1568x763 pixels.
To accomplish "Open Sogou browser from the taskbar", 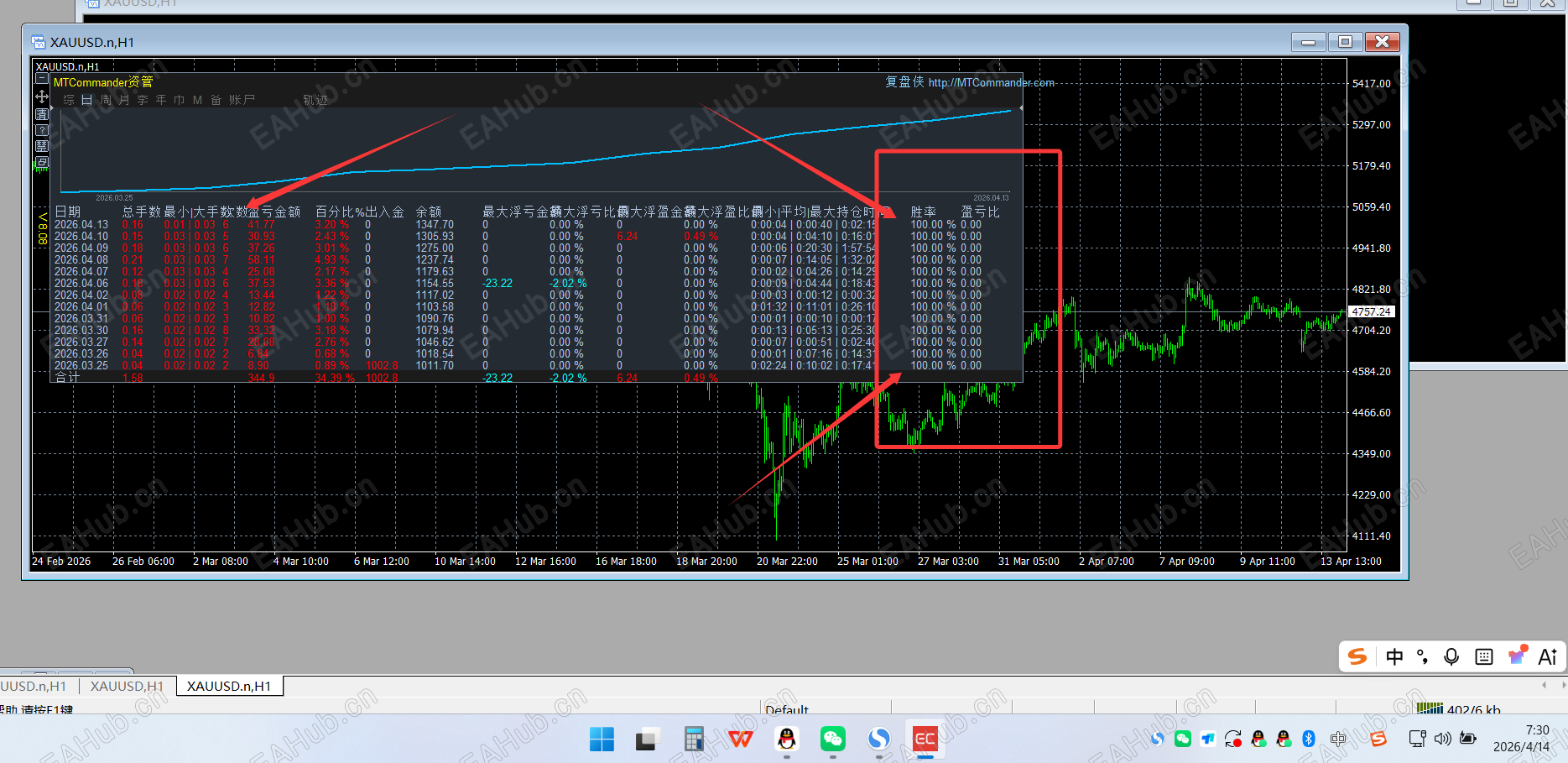I will [878, 739].
